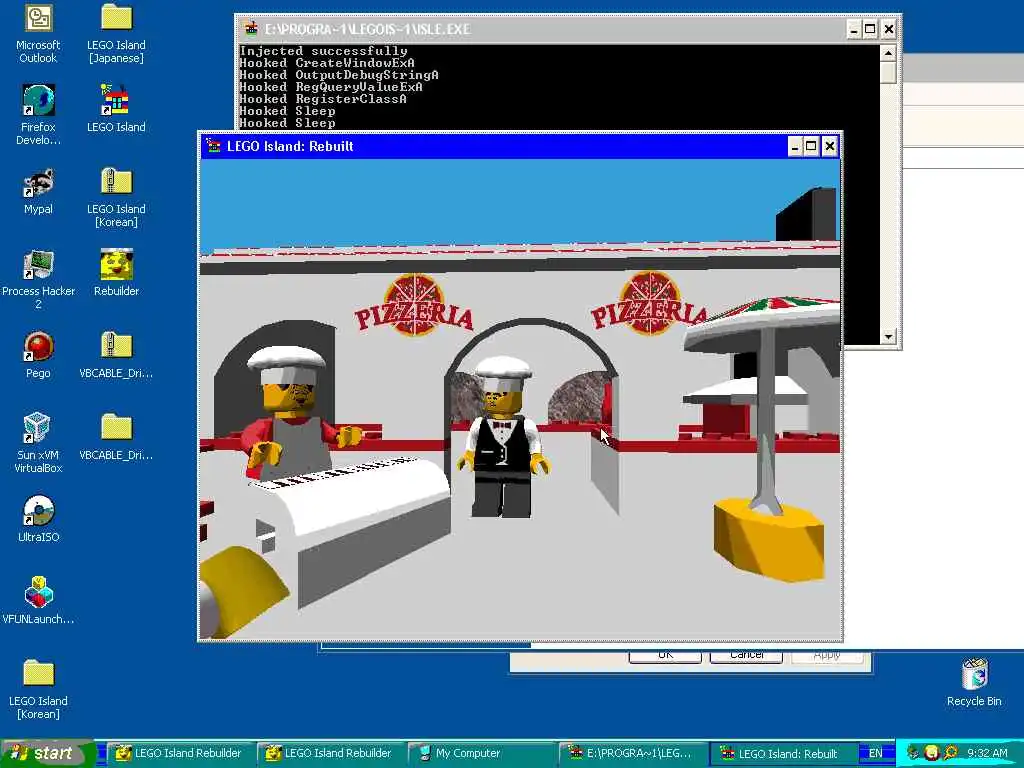Switch to My Computer in the taskbar

[483, 753]
